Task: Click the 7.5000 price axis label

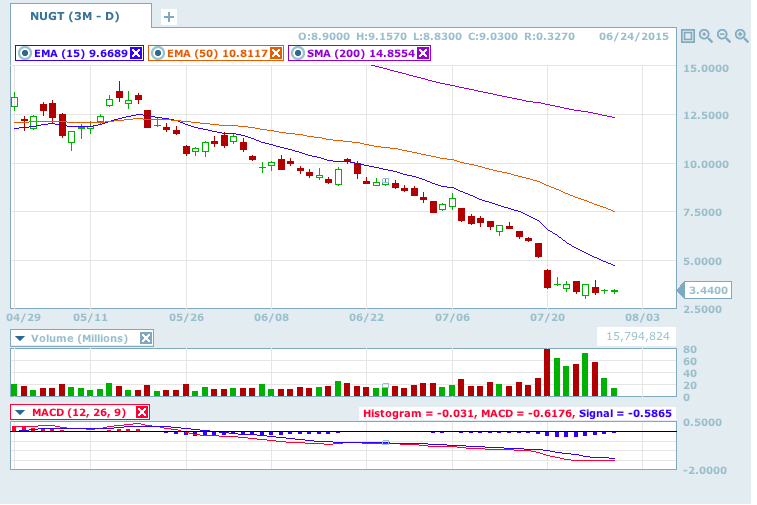Action: click(x=702, y=212)
